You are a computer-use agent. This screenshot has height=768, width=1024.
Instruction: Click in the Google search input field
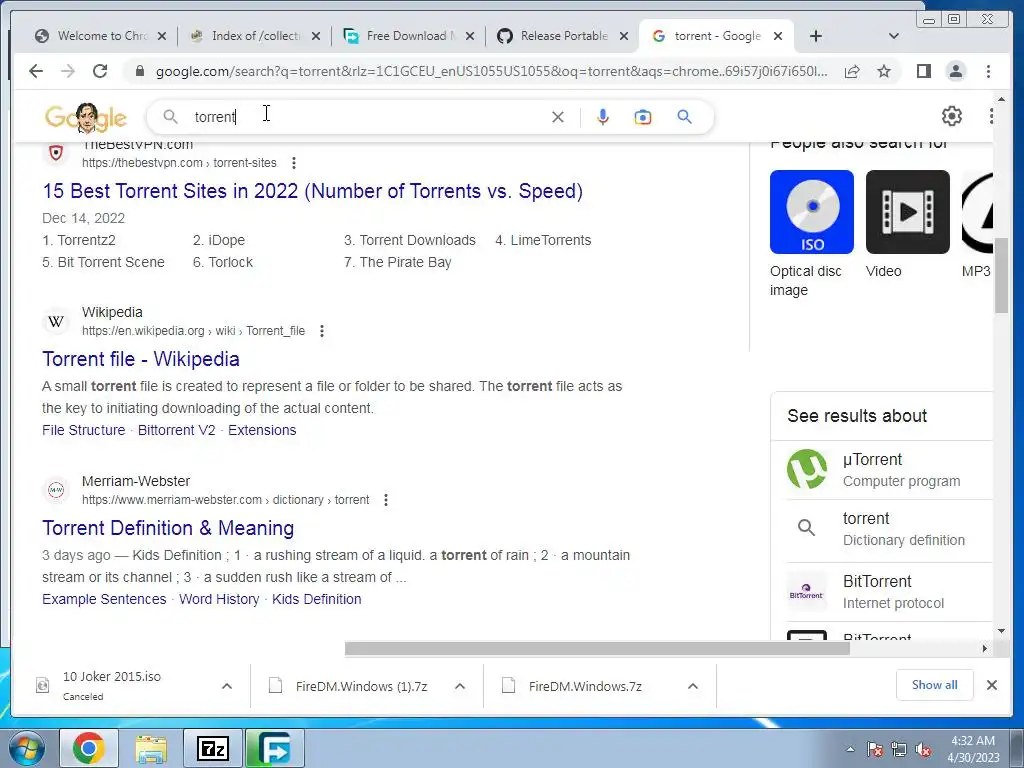369,117
